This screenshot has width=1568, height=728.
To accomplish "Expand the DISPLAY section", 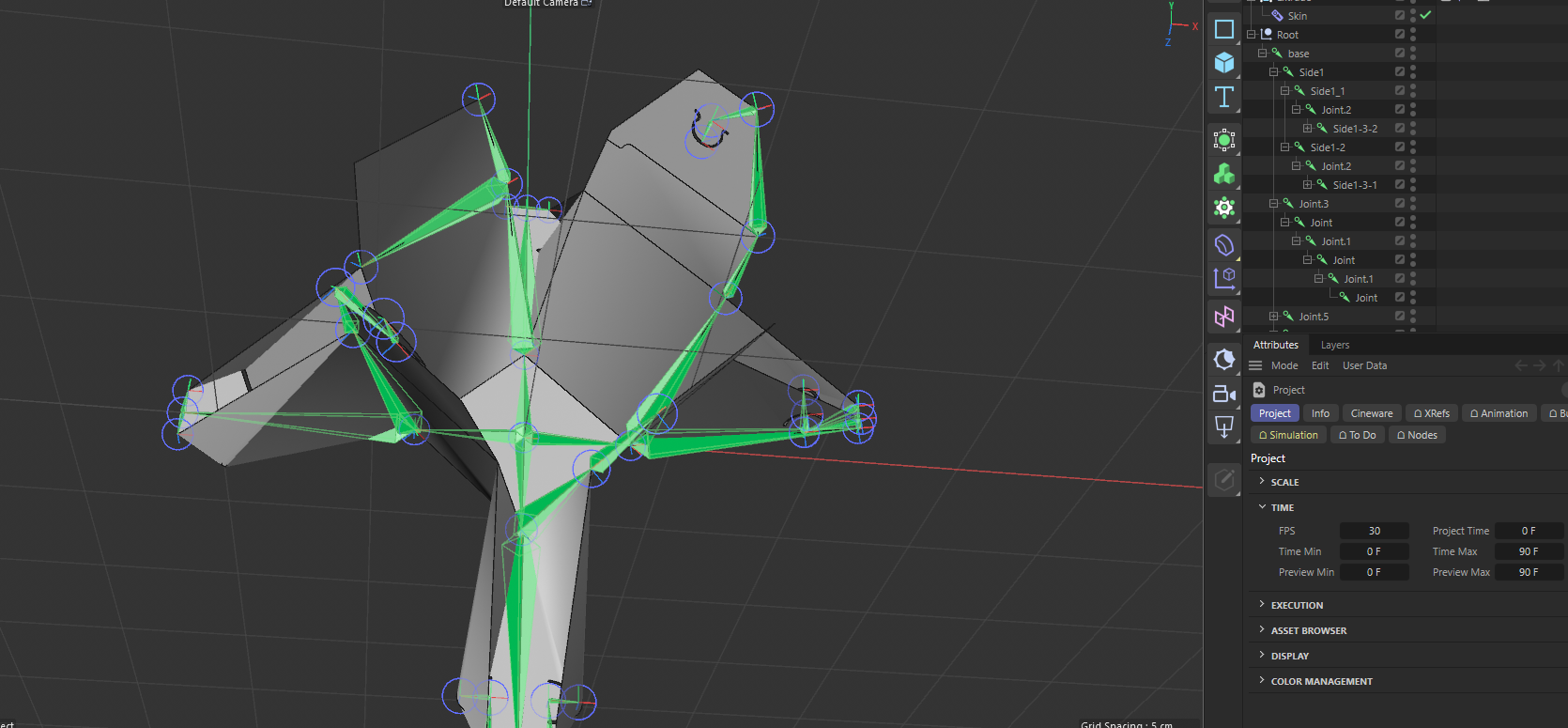I will [1262, 656].
